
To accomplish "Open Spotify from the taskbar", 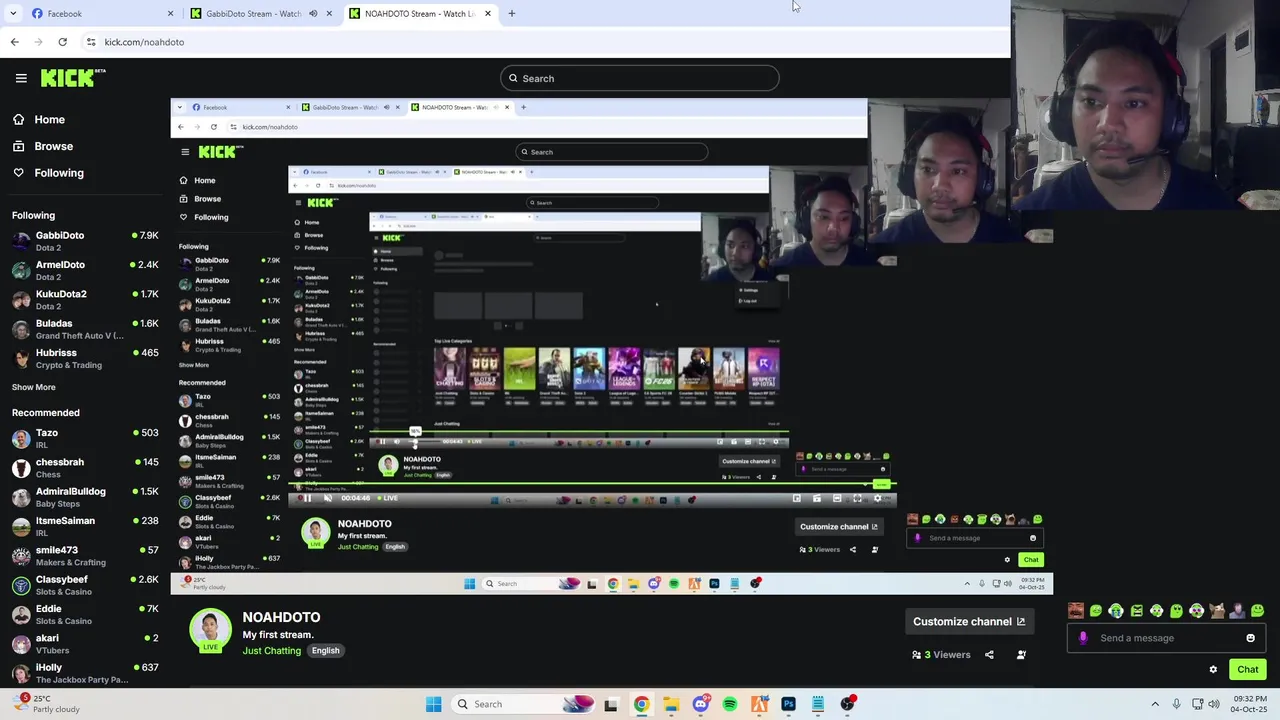I will pos(729,704).
